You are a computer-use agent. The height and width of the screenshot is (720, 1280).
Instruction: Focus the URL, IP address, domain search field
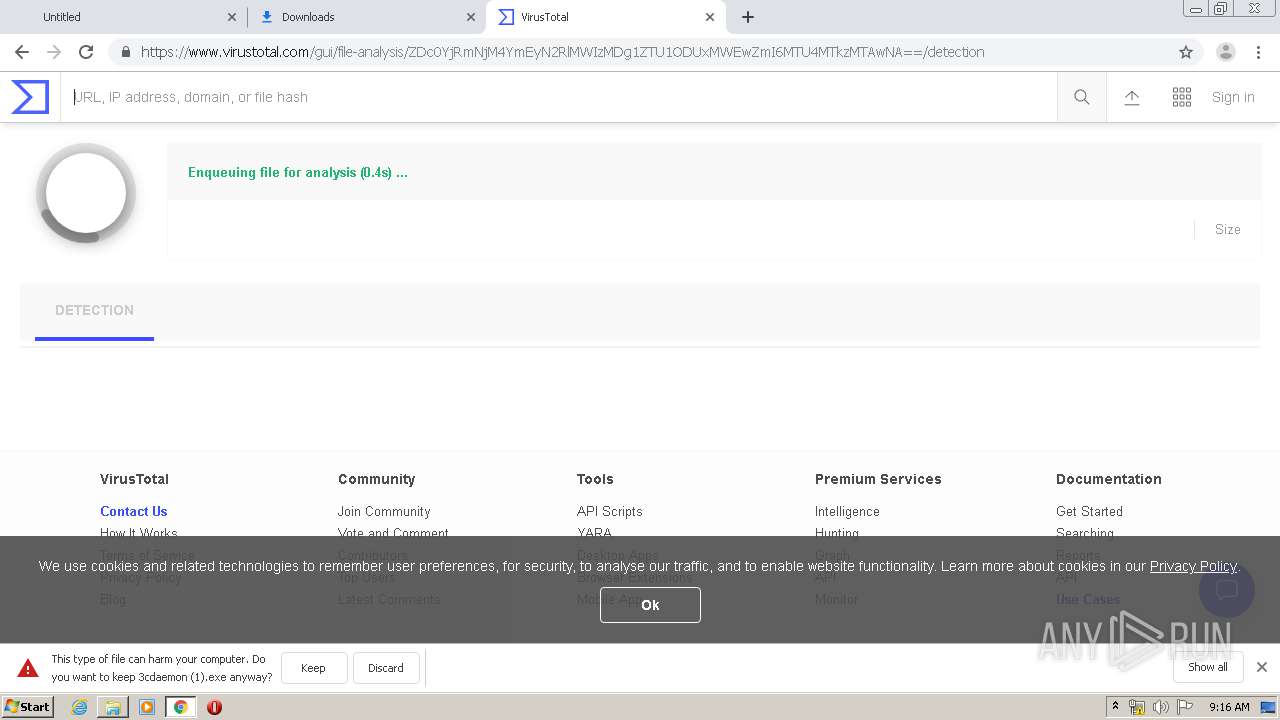[559, 97]
